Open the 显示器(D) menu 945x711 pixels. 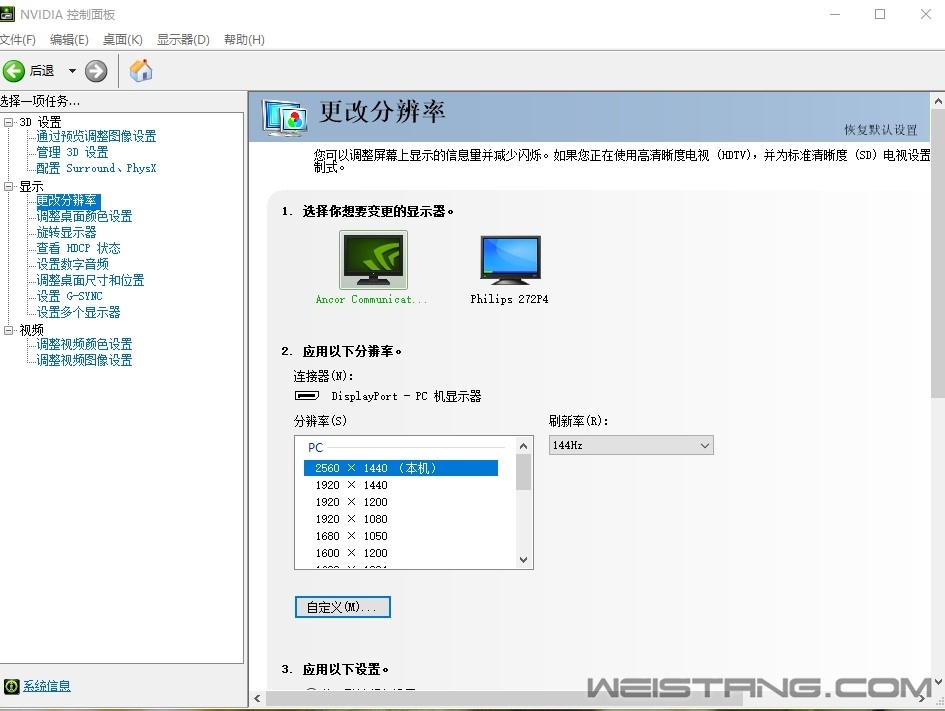coord(183,40)
